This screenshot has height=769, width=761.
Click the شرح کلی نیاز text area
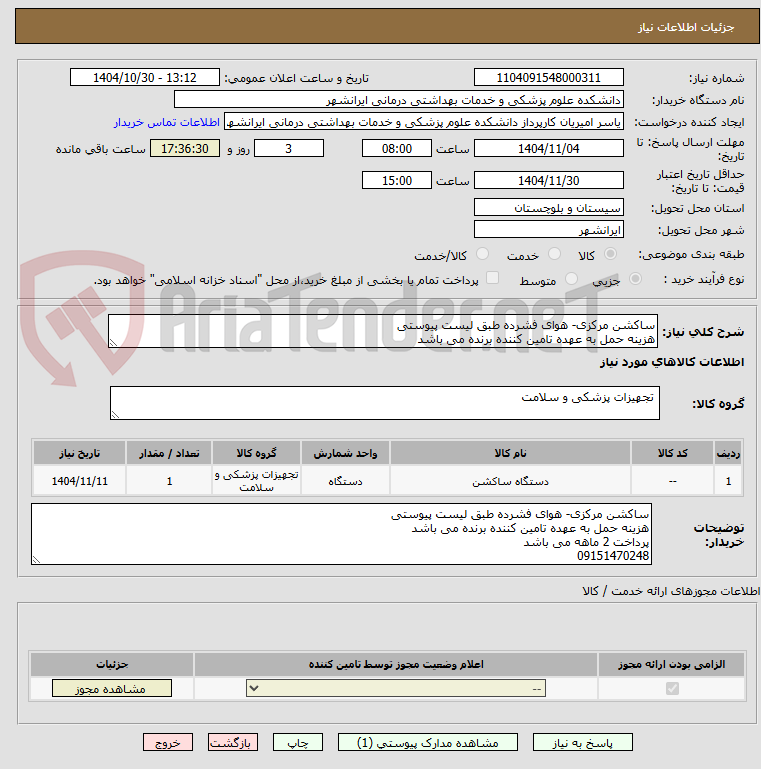click(383, 332)
